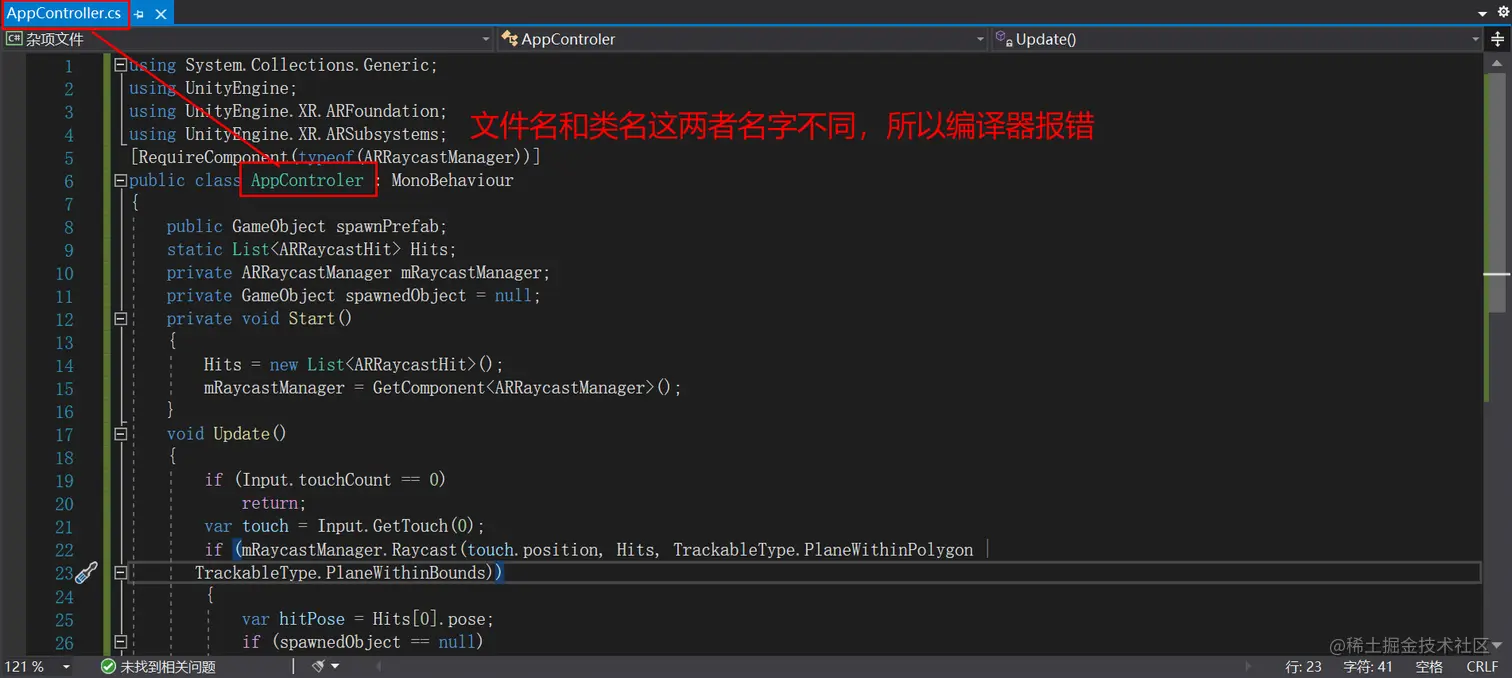The width and height of the screenshot is (1512, 678).
Task: Click the vertical scrollbar down arrow
Action: pyautogui.click(x=1497, y=645)
